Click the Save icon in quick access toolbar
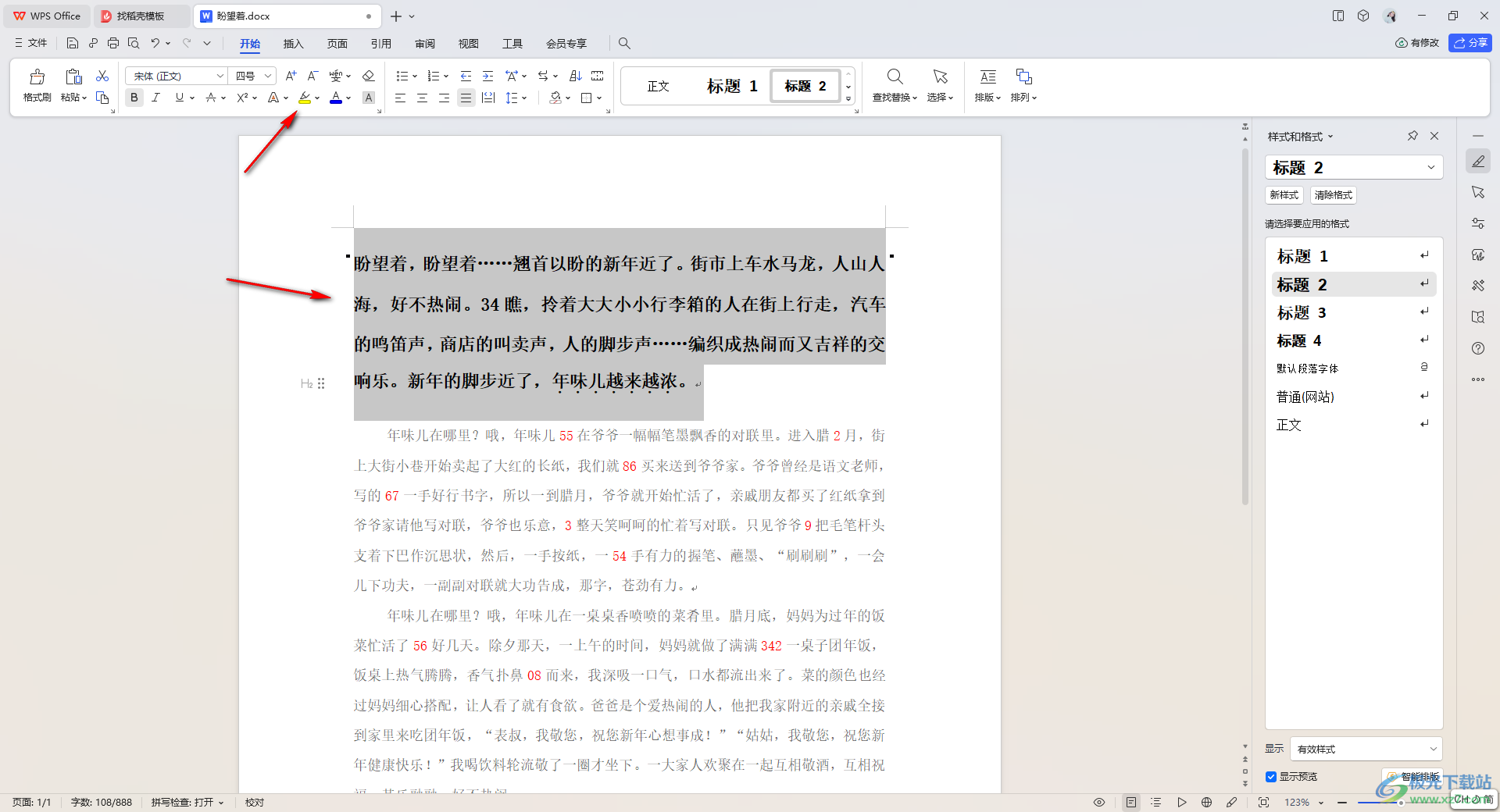This screenshot has height=812, width=1500. (73, 43)
